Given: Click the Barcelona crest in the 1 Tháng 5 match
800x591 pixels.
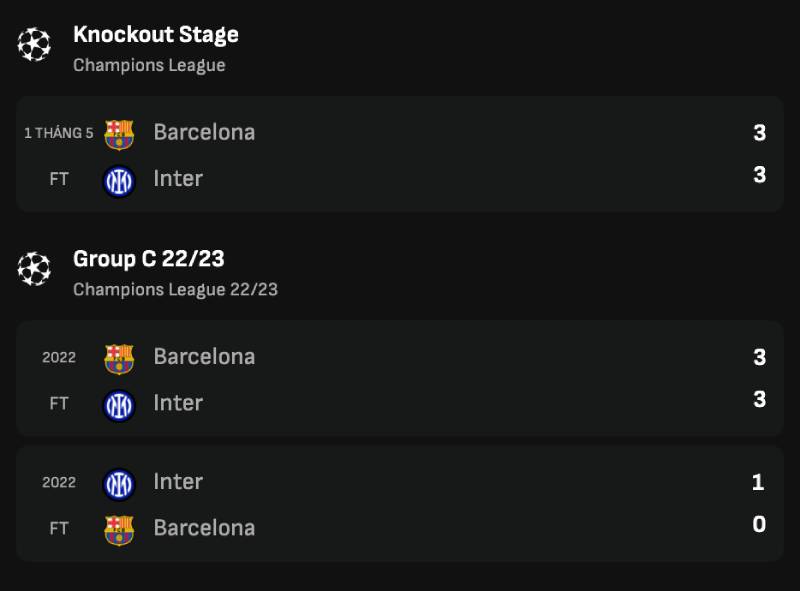Looking at the screenshot, I should point(119,134).
